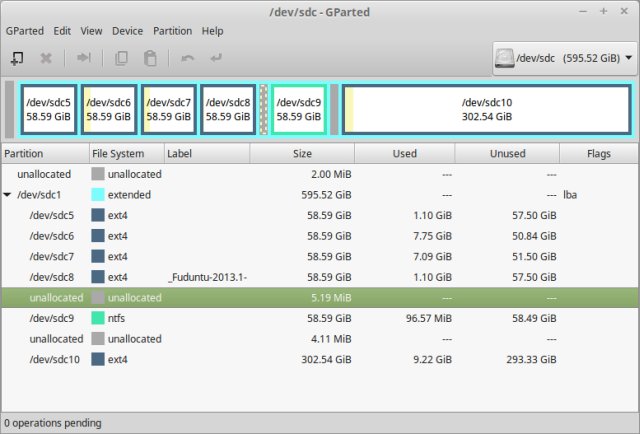Select the /dev/sdc1 extended row
Screen dimensions: 640x434
pyautogui.click(x=320, y=195)
